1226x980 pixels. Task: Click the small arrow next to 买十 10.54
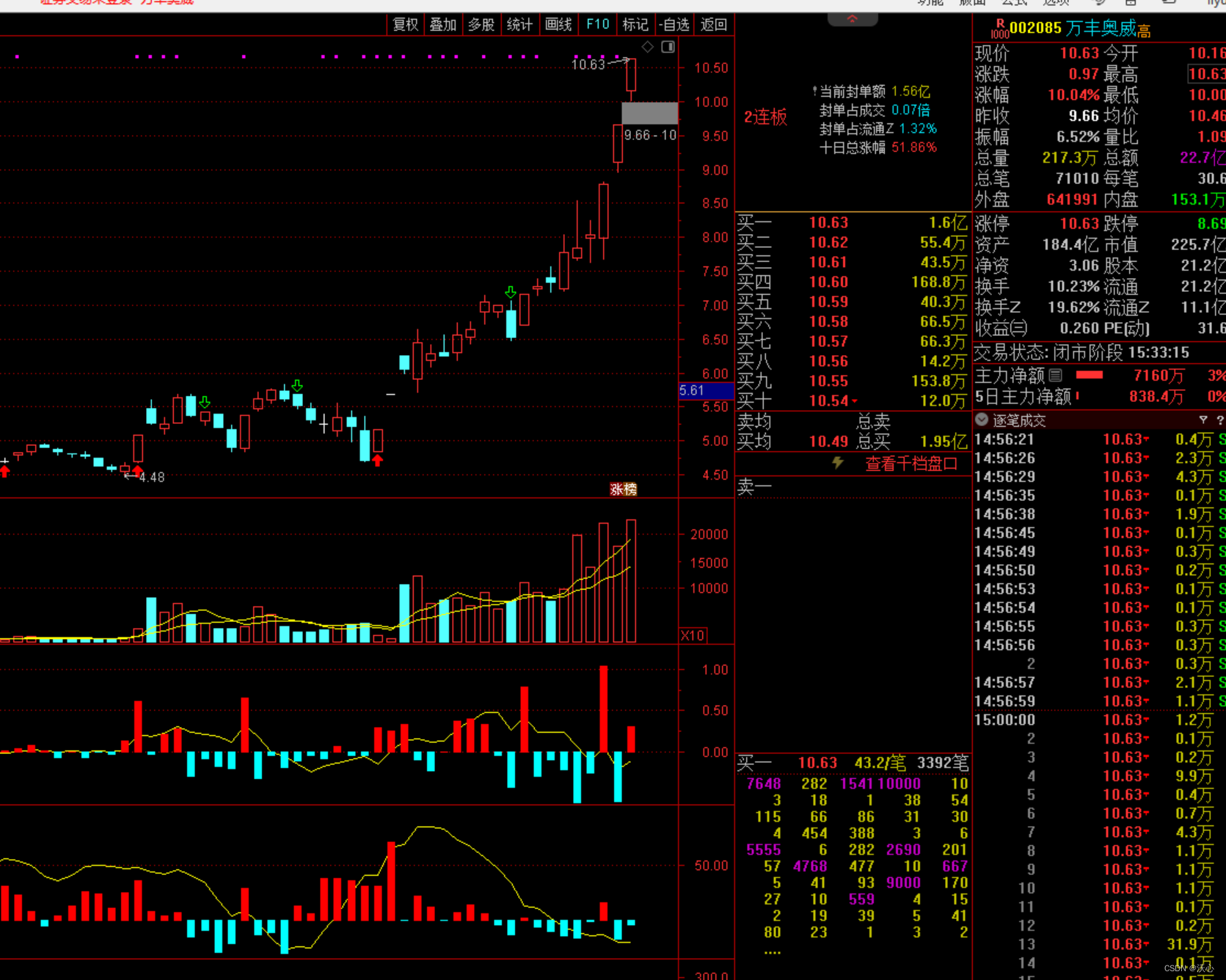click(x=854, y=401)
